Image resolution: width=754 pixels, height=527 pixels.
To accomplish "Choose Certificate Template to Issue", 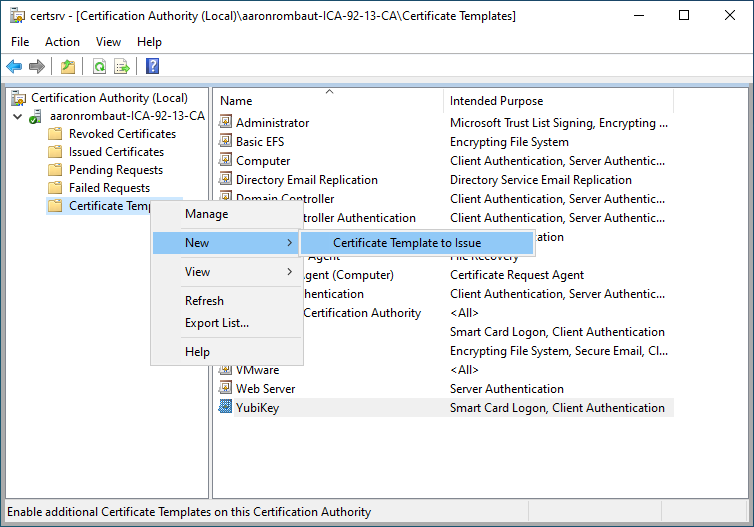I will point(407,243).
